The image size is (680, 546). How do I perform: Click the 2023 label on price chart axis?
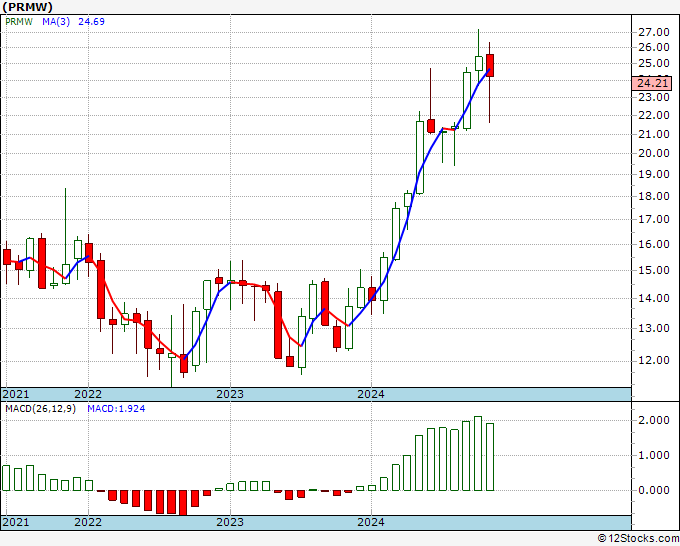(x=230, y=394)
